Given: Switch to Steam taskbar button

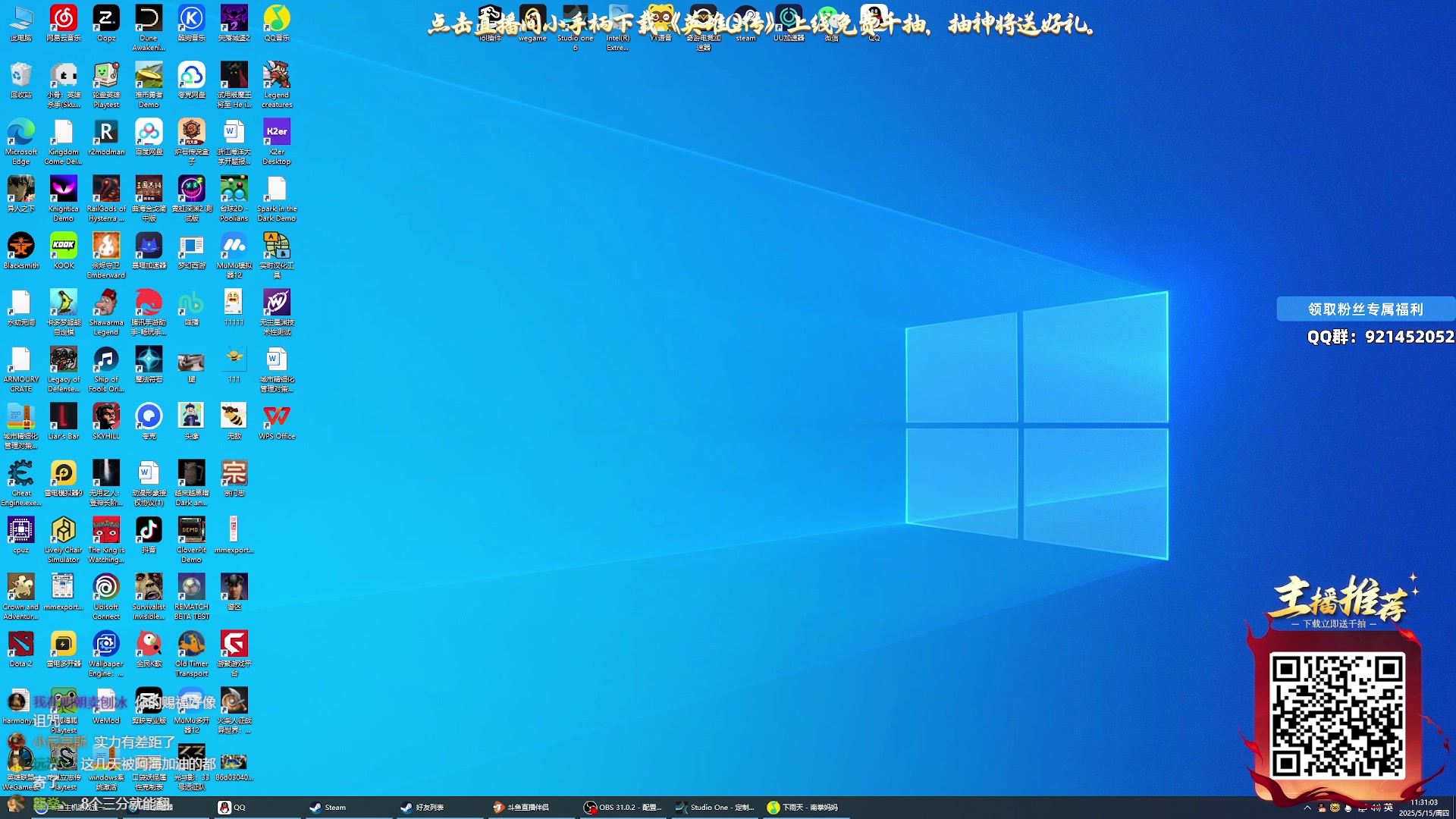Looking at the screenshot, I should pos(347,807).
